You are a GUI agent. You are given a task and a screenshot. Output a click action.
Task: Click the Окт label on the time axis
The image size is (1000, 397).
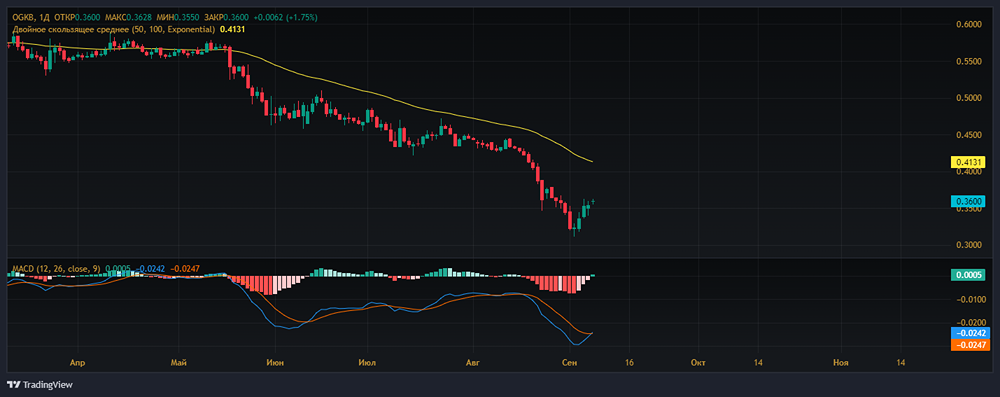click(x=698, y=363)
